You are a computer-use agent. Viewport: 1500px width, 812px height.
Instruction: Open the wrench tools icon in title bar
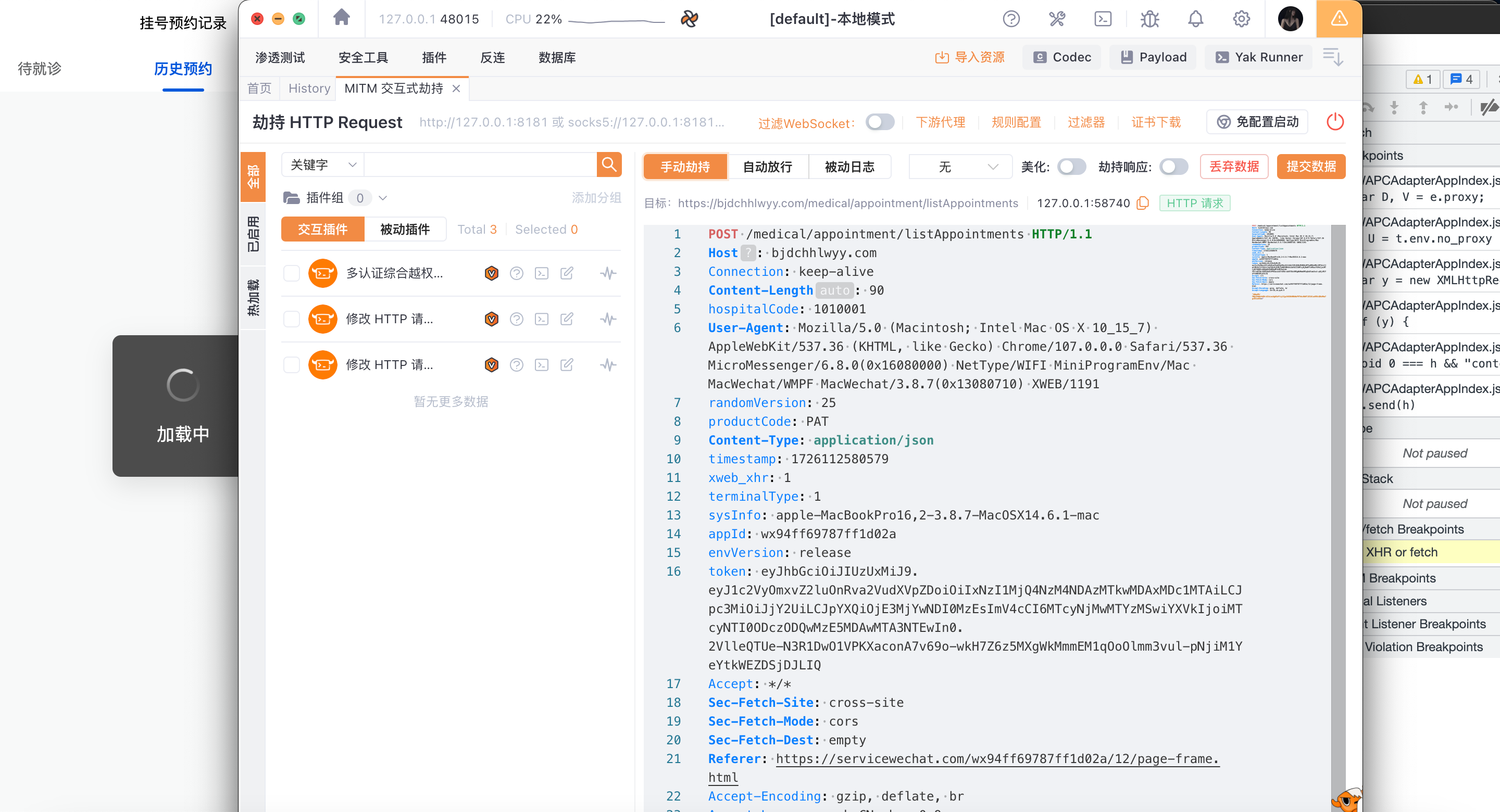coord(1057,19)
